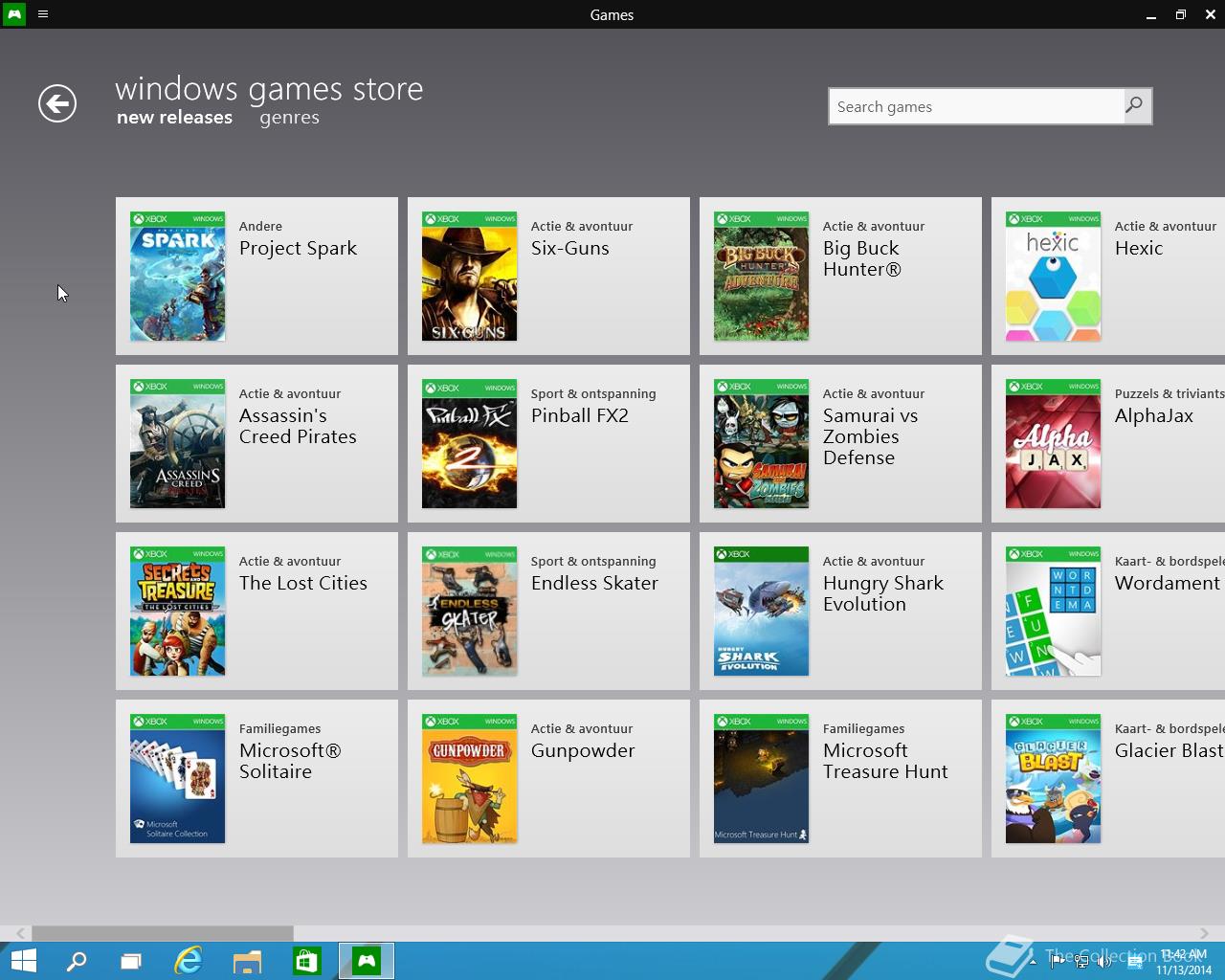Screen dimensions: 1225x980
Task: Open Big Buck Hunter cover art
Action: (x=762, y=277)
